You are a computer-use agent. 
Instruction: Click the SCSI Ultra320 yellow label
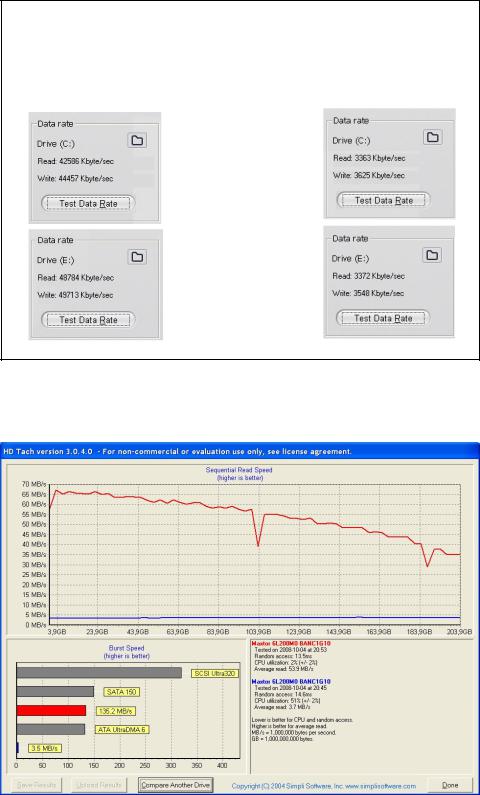click(215, 673)
